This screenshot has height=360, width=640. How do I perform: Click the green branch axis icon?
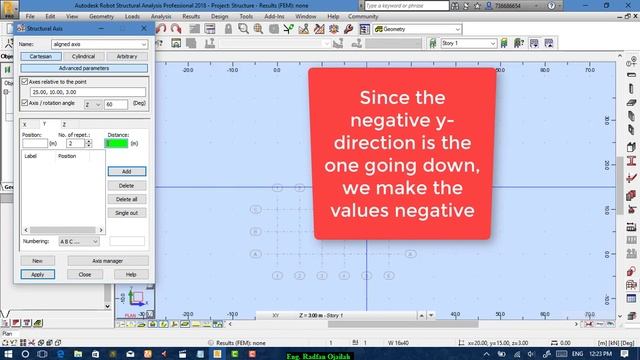289,29
